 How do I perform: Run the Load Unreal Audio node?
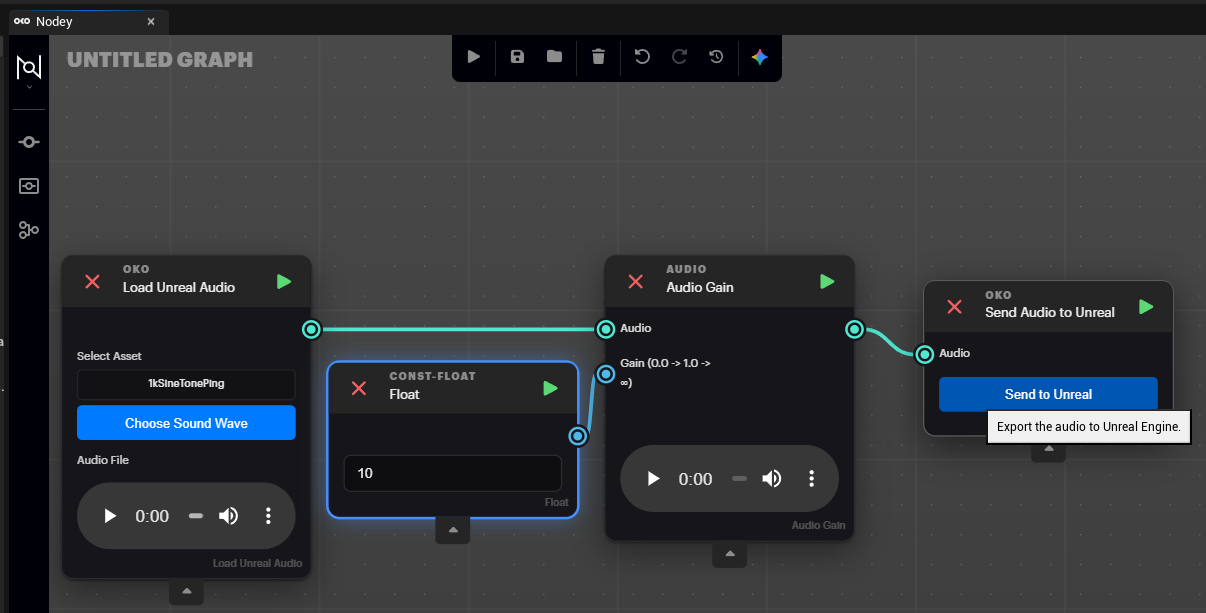[x=284, y=282]
